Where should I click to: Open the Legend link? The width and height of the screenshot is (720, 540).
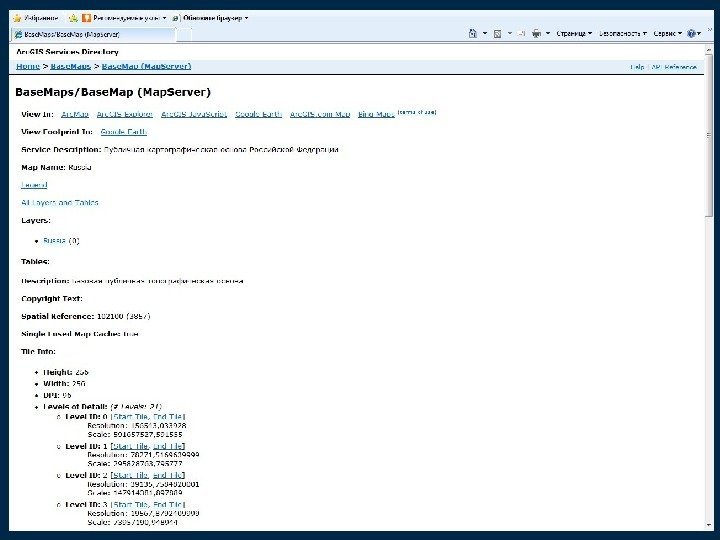(x=34, y=185)
